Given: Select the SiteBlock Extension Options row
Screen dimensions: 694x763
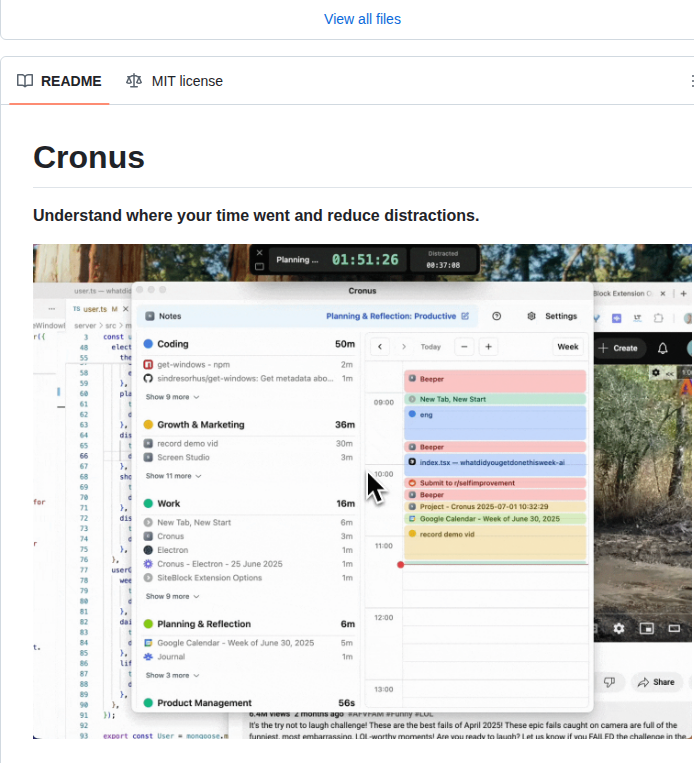Looking at the screenshot, I should 248,578.
